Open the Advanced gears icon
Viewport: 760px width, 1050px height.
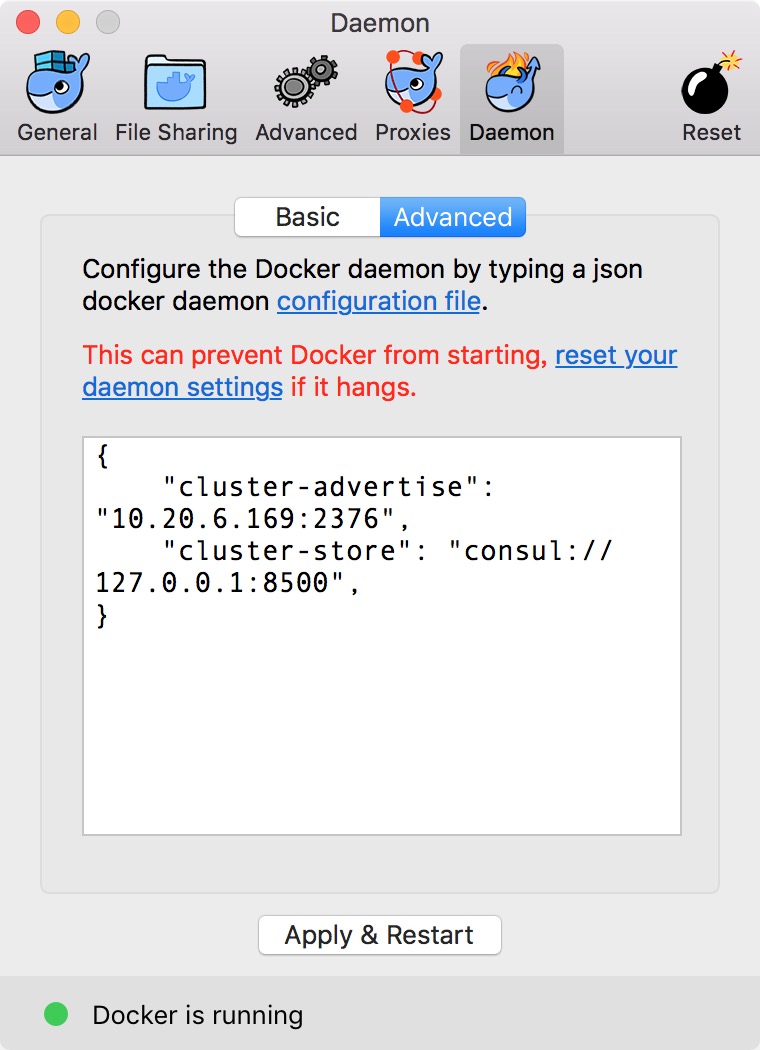[306, 82]
